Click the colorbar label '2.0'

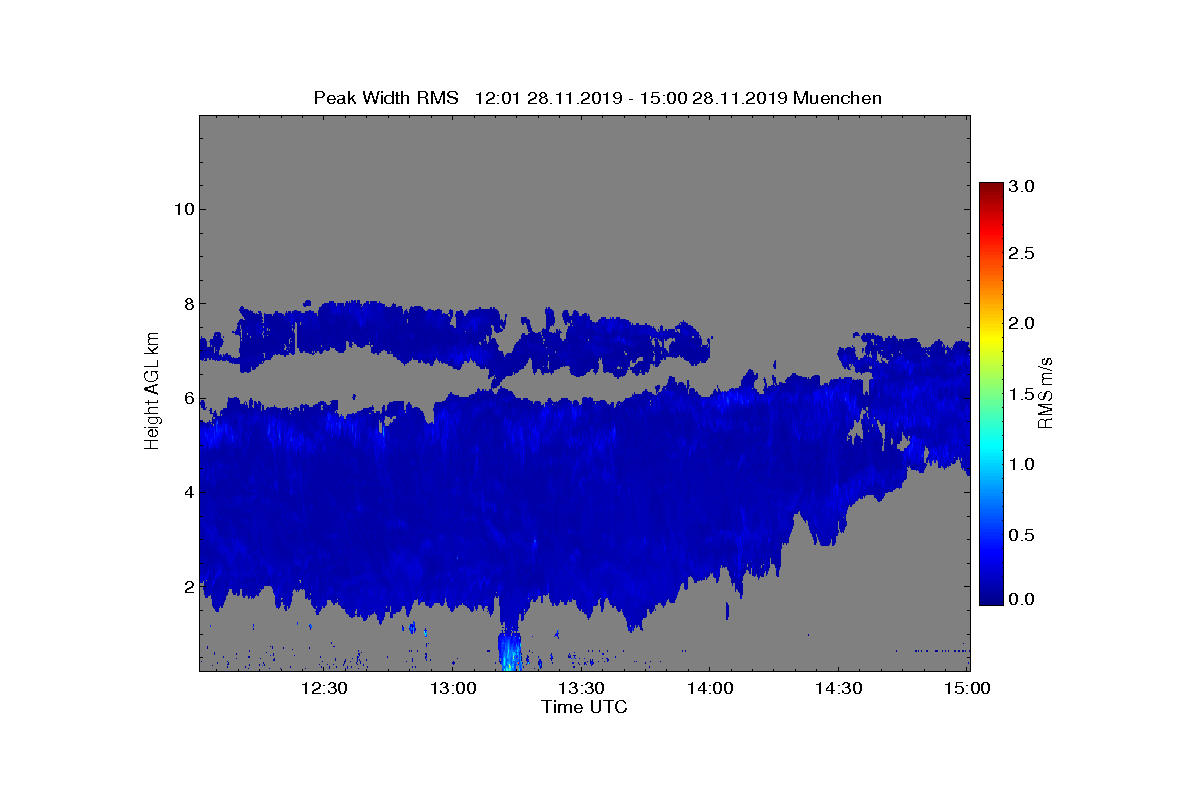point(1022,323)
